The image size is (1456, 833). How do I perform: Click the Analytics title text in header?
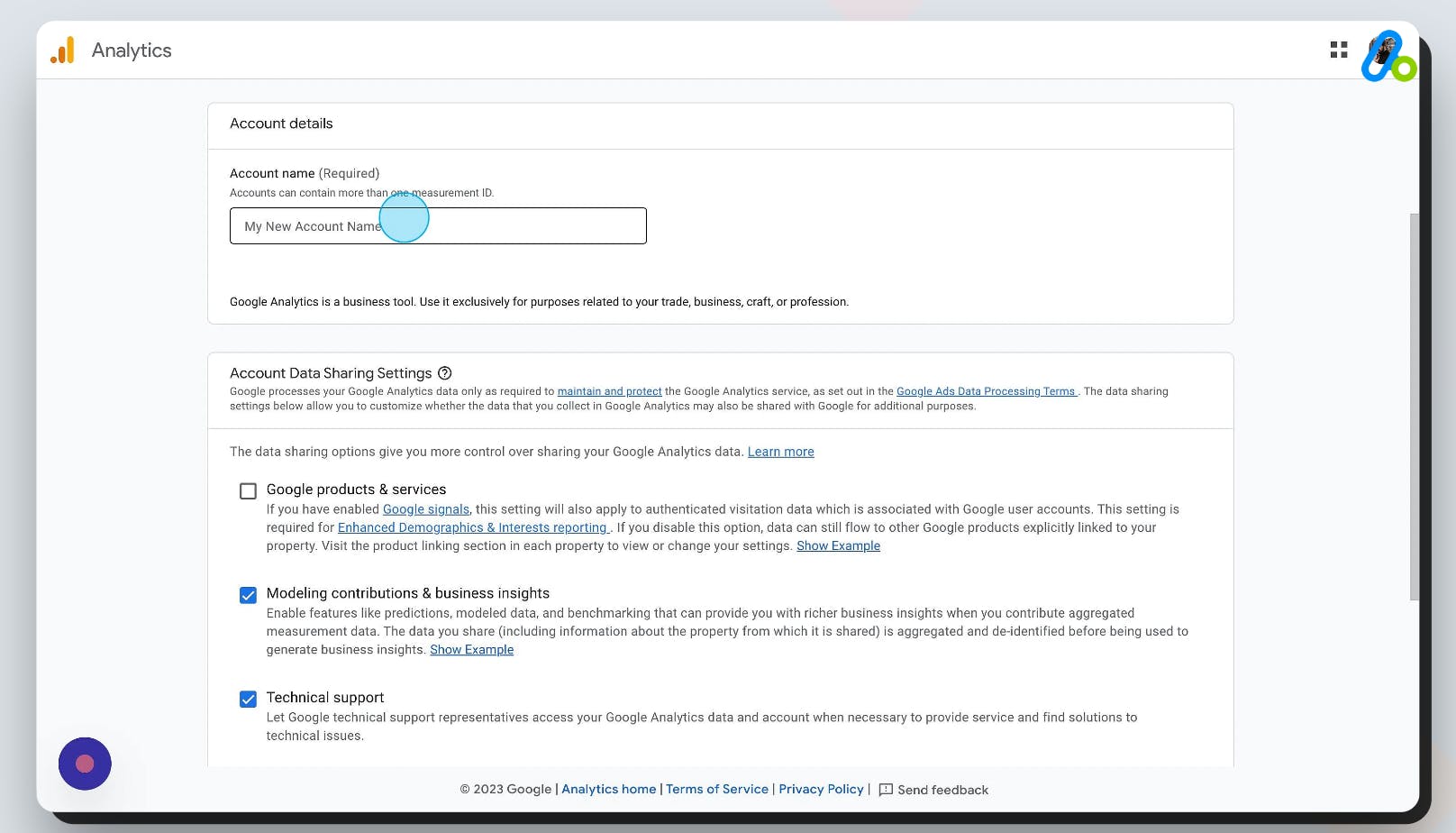click(x=132, y=50)
